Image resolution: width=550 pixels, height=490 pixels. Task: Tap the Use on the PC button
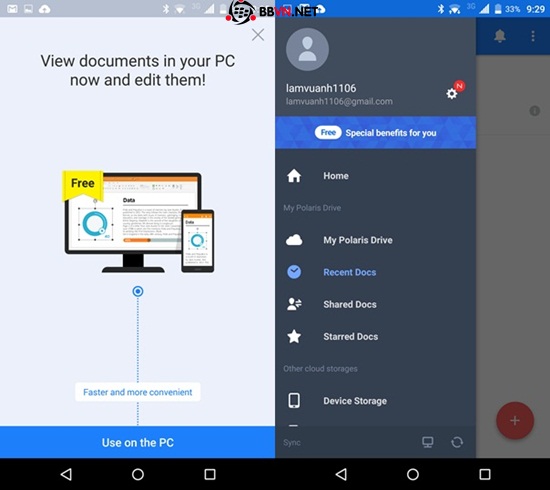pos(138,442)
